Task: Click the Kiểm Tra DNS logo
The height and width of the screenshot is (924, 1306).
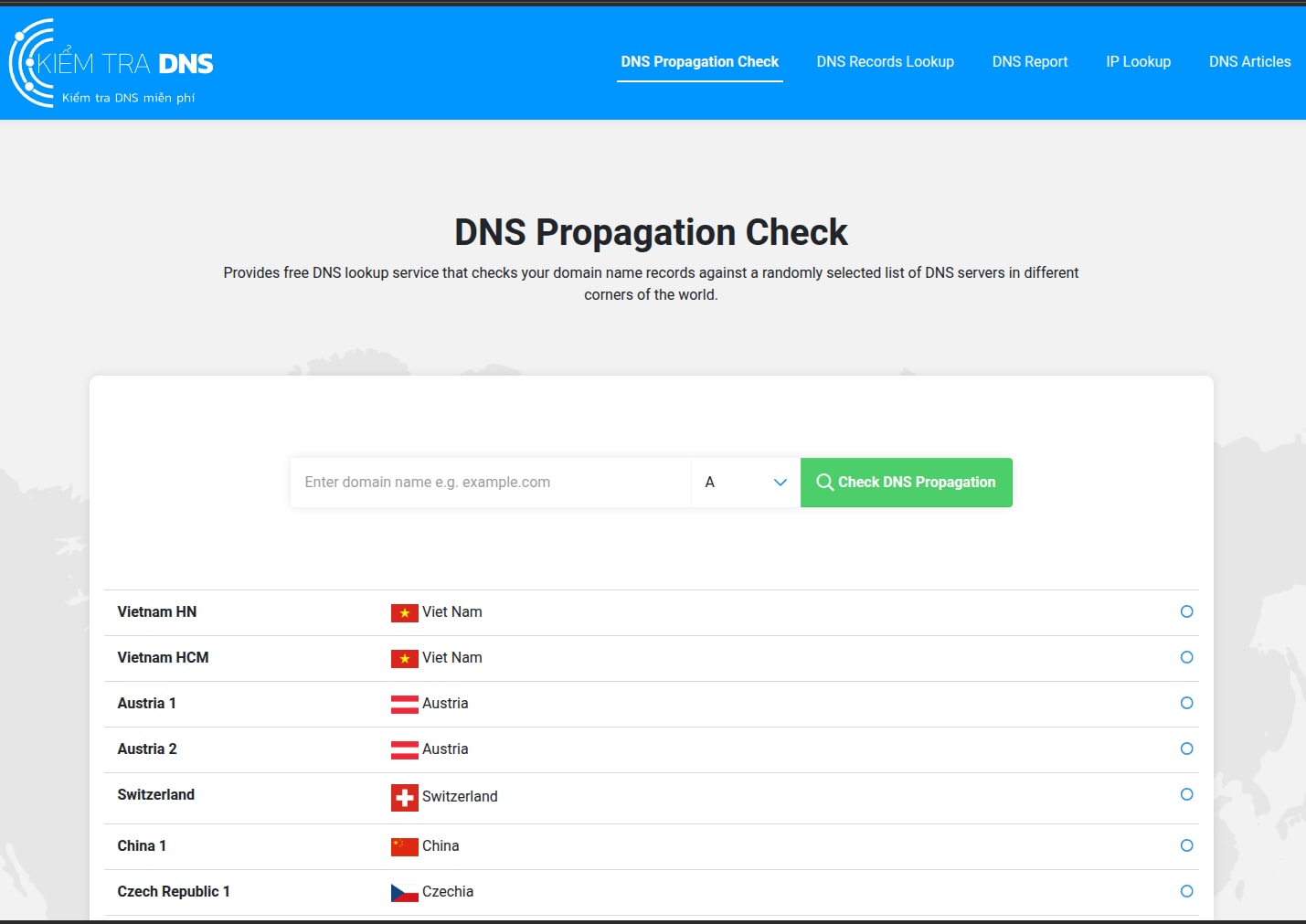Action: 111,63
